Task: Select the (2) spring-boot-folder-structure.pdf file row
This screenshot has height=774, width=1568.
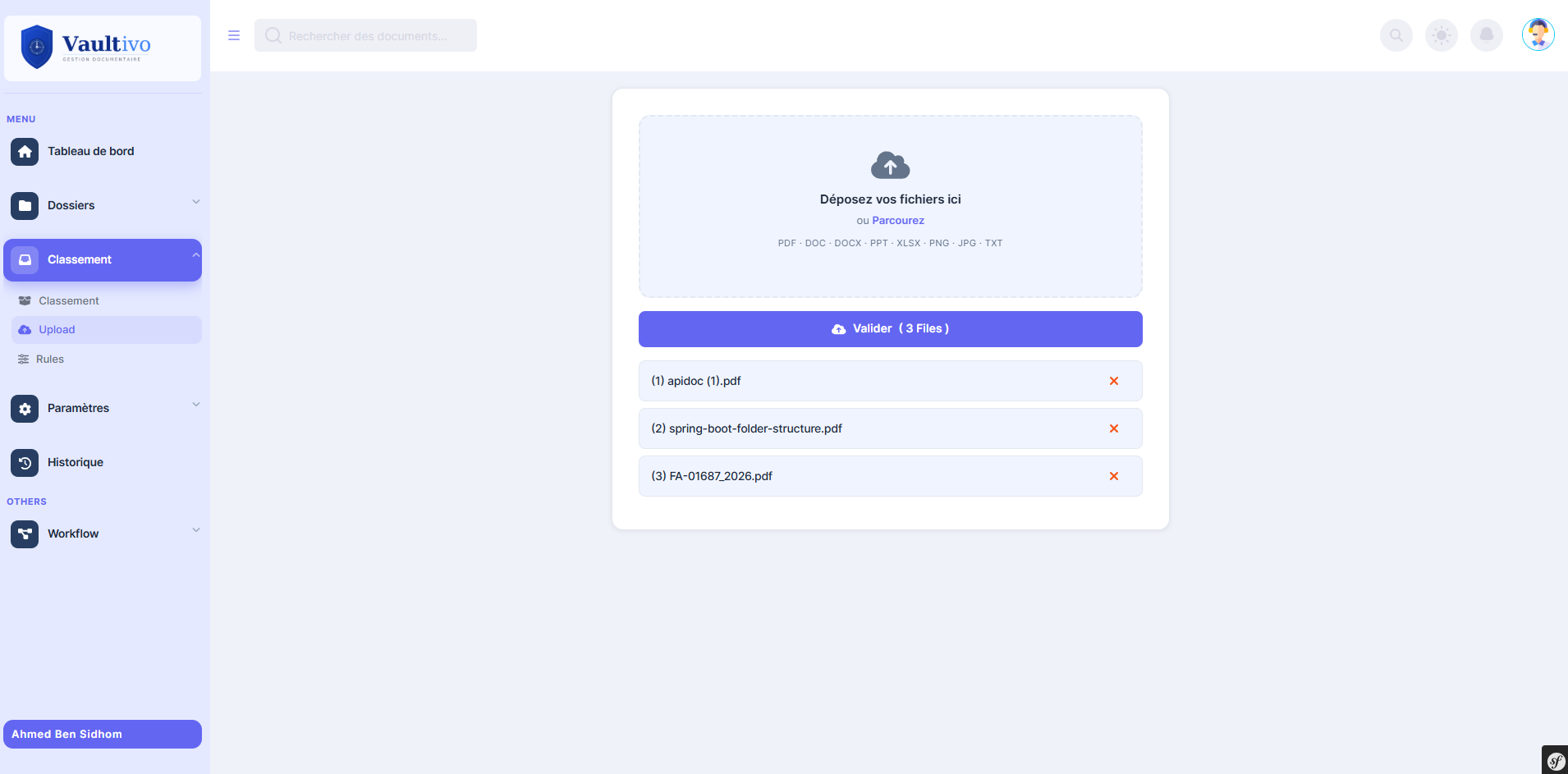Action: pos(890,428)
